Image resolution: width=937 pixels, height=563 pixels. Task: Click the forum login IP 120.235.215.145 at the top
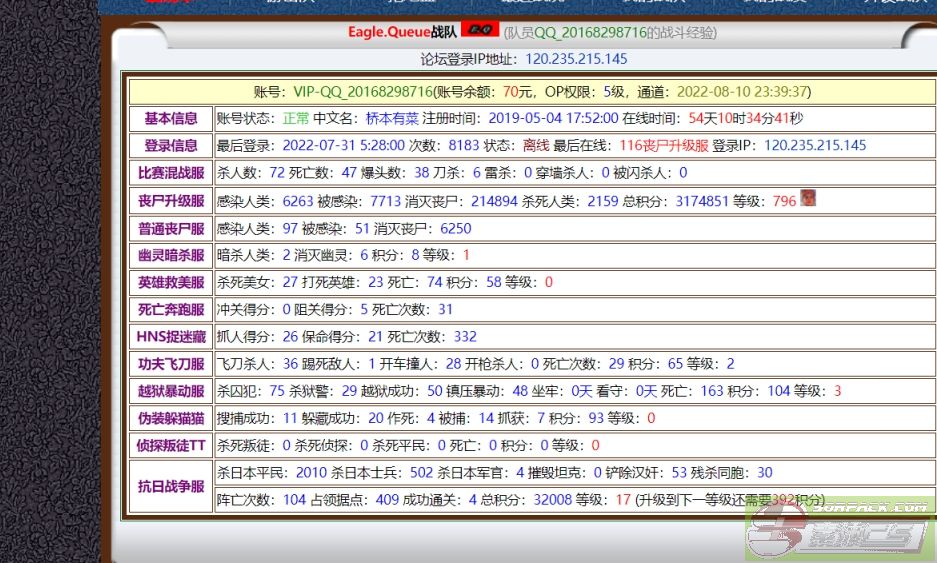(x=576, y=59)
